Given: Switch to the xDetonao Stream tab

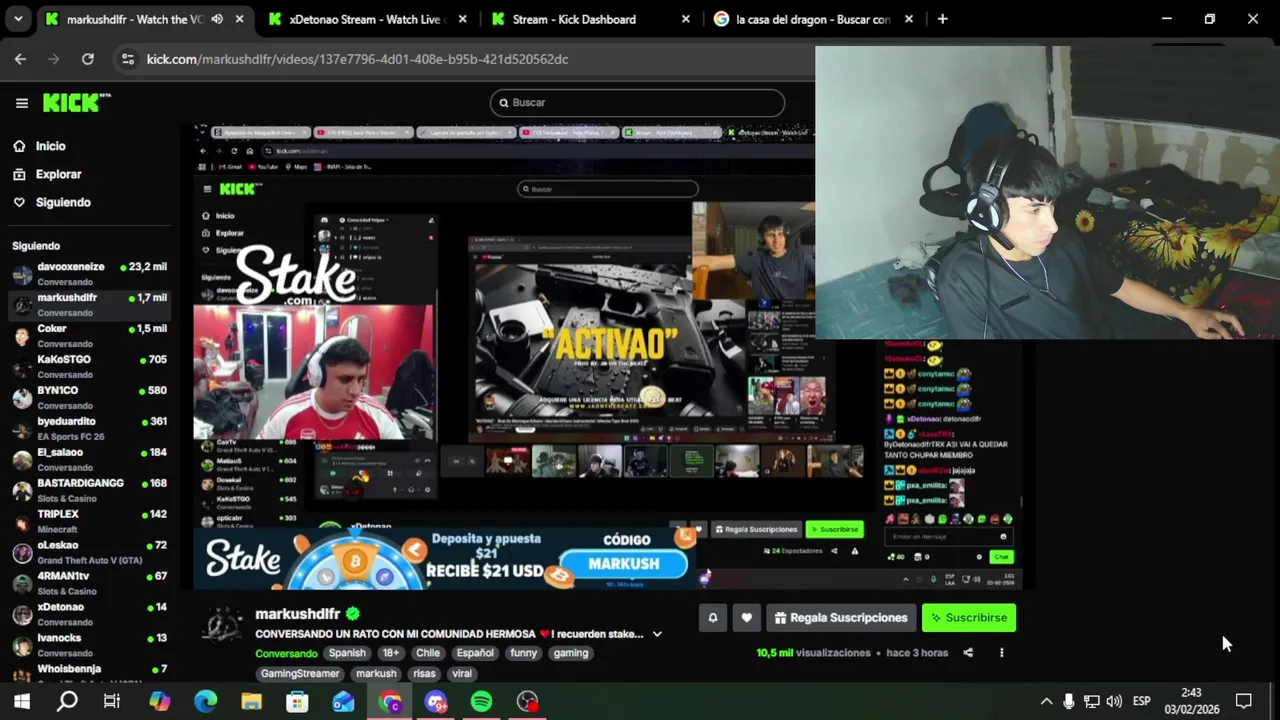Looking at the screenshot, I should click(x=366, y=19).
